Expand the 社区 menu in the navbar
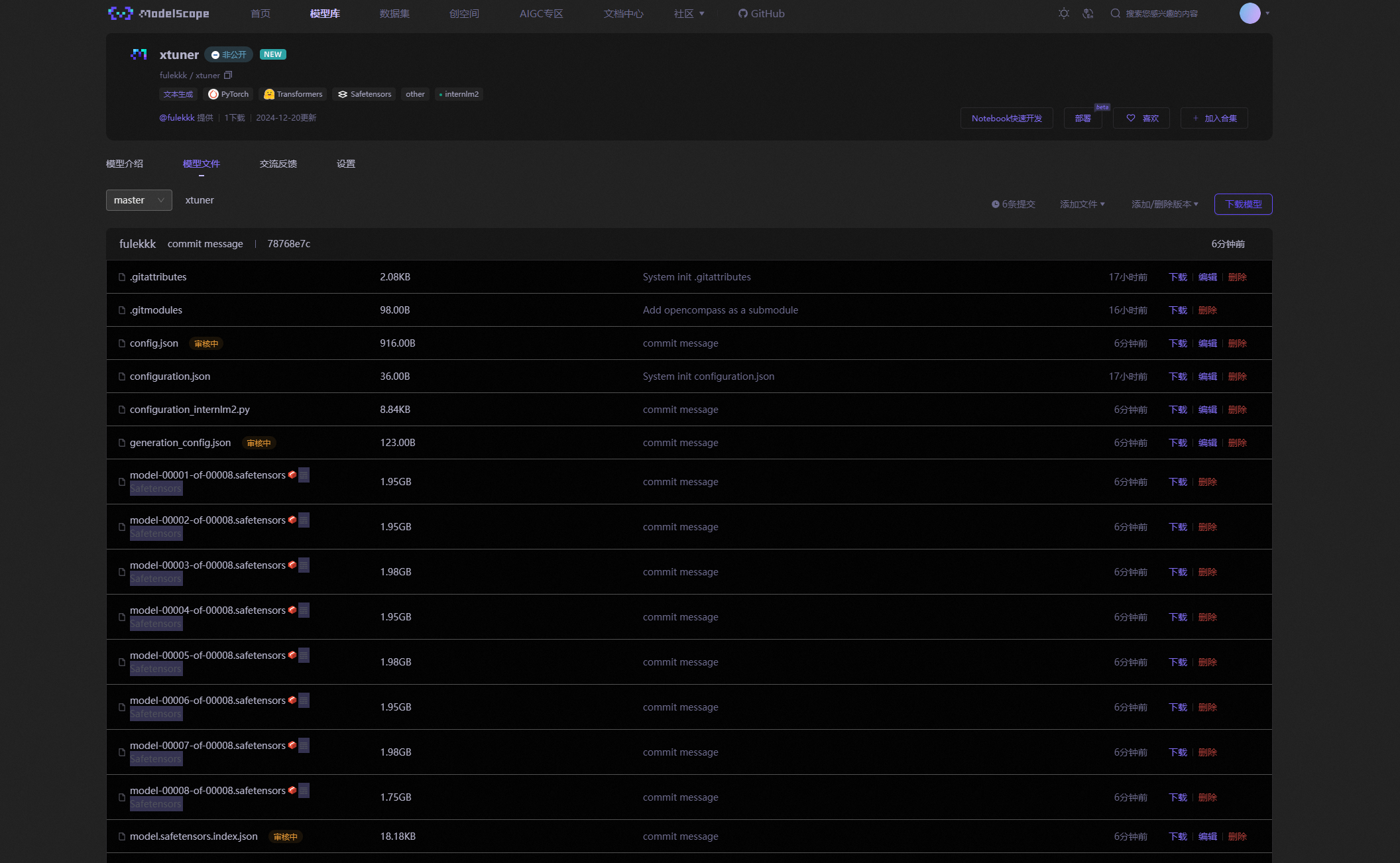1400x863 pixels. pyautogui.click(x=689, y=13)
